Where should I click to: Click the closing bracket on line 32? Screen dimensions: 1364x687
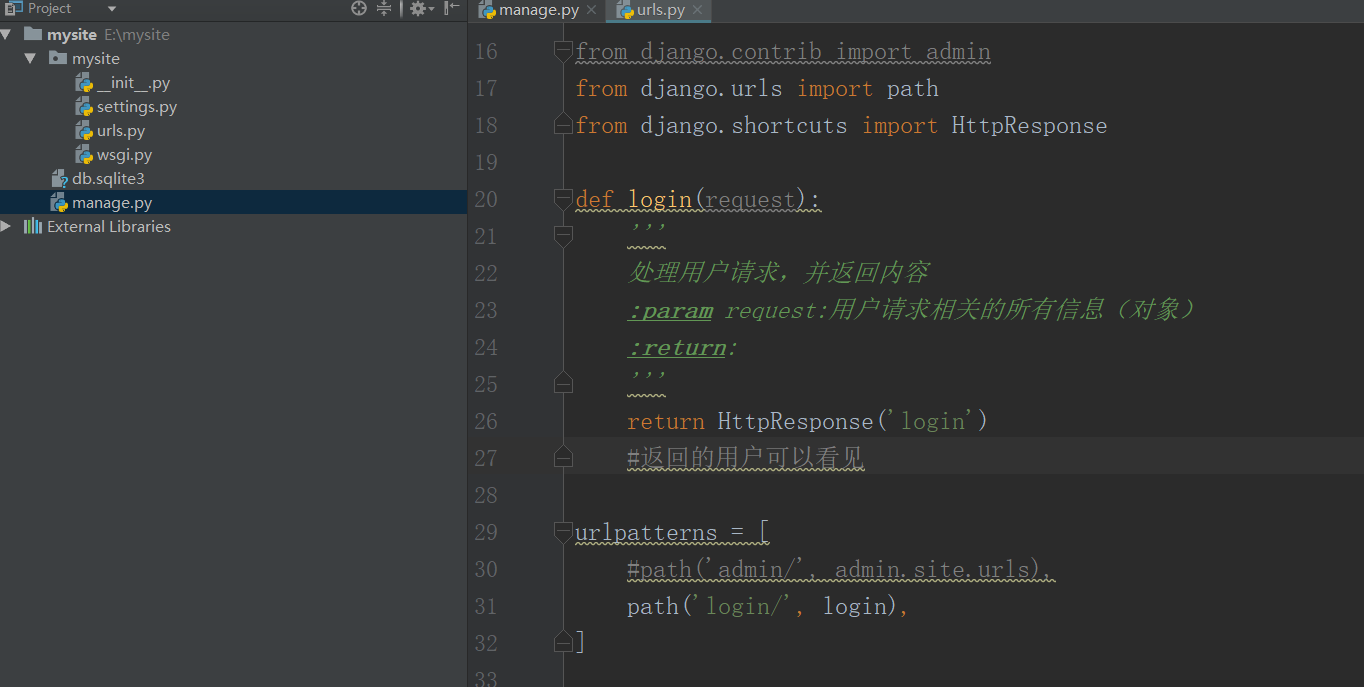580,643
